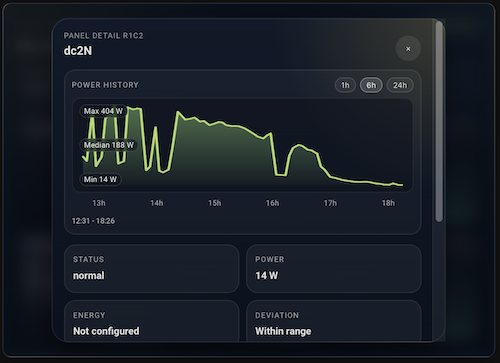Screen dimensions: 500x363
Task: Click the 12:31 - 18:26 time range text
Action: (93, 221)
